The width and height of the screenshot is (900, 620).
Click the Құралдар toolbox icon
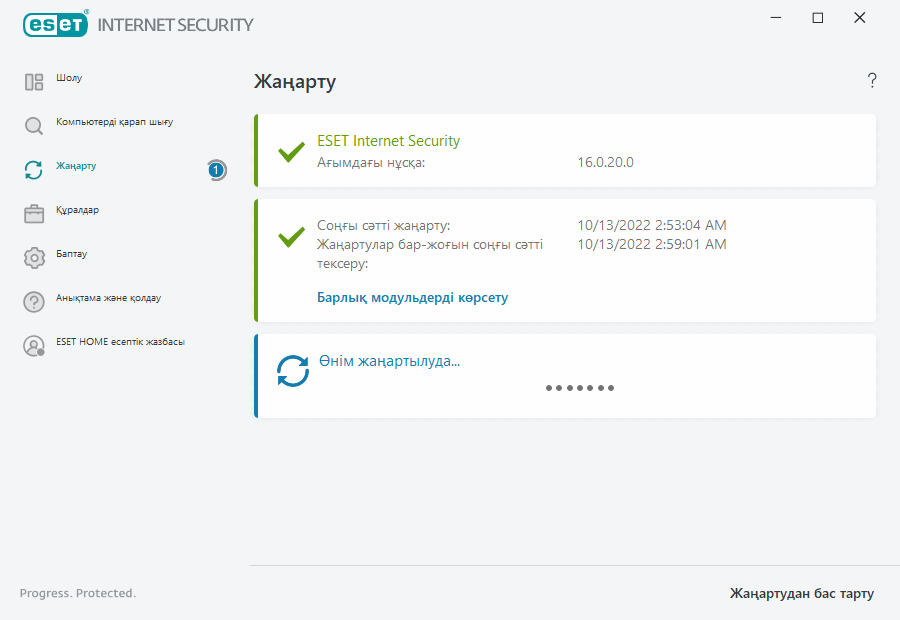tap(34, 214)
